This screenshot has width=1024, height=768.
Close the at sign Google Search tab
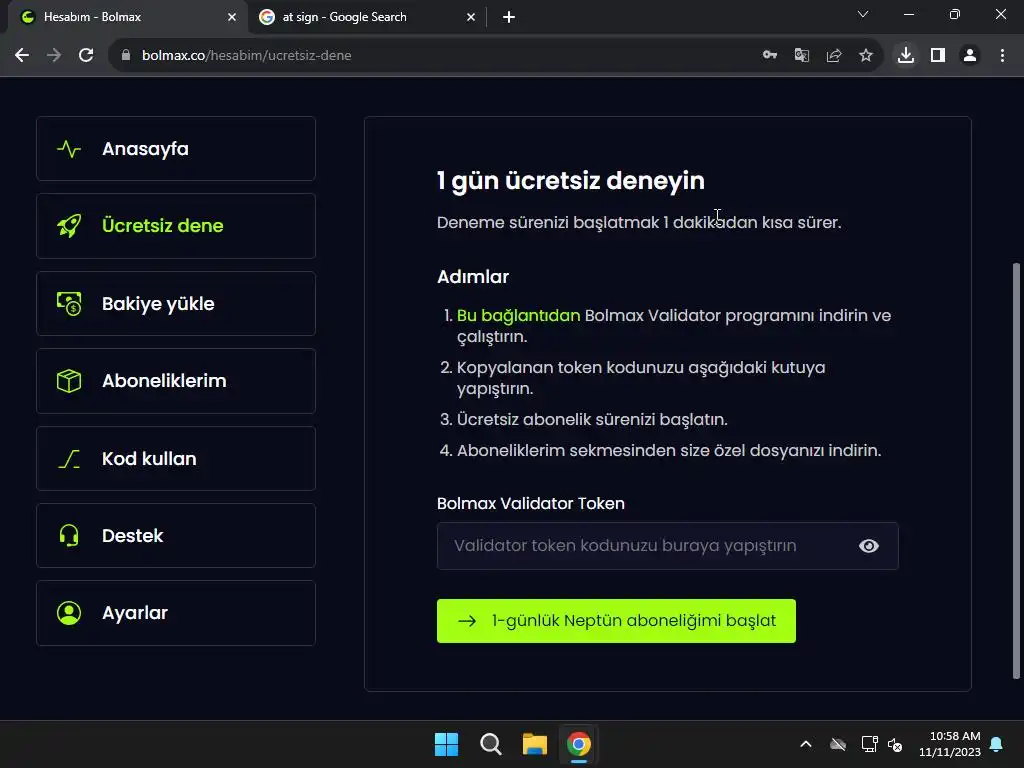coord(471,17)
